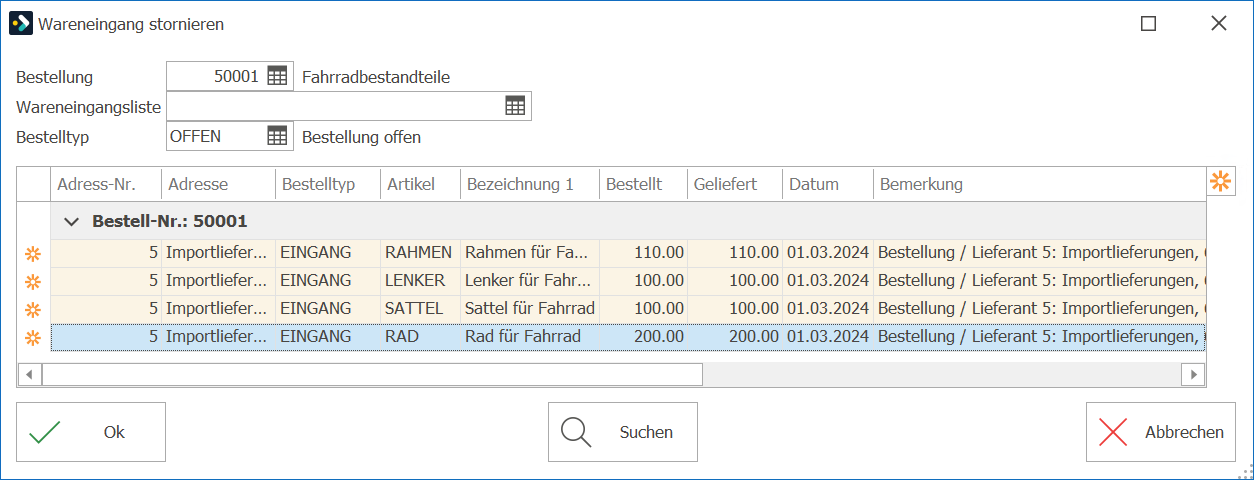Click the Importliefer... cell in the SATTEL row

219,309
